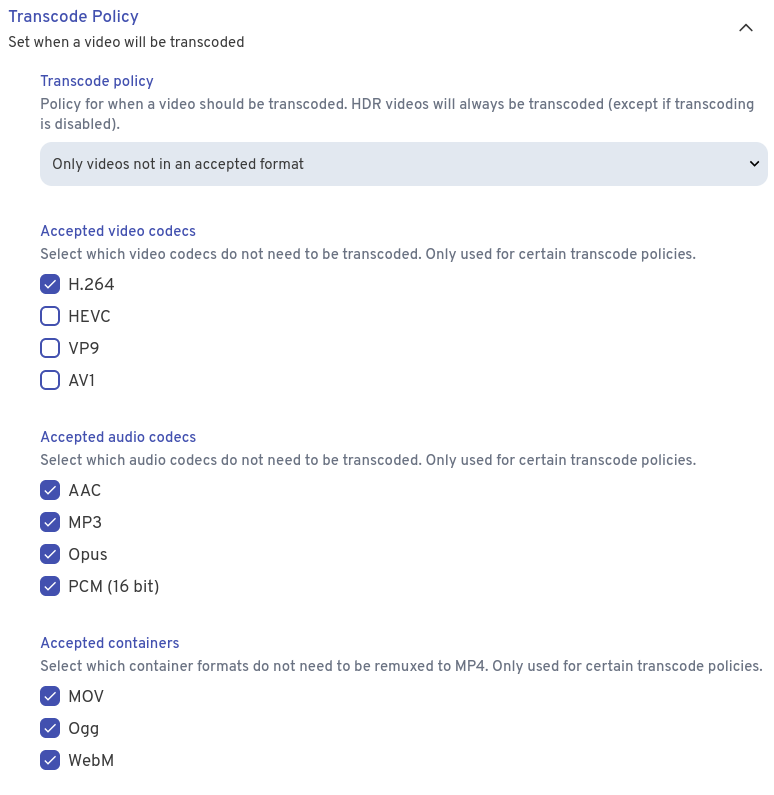Untick the MP3 audio codec

tap(50, 523)
